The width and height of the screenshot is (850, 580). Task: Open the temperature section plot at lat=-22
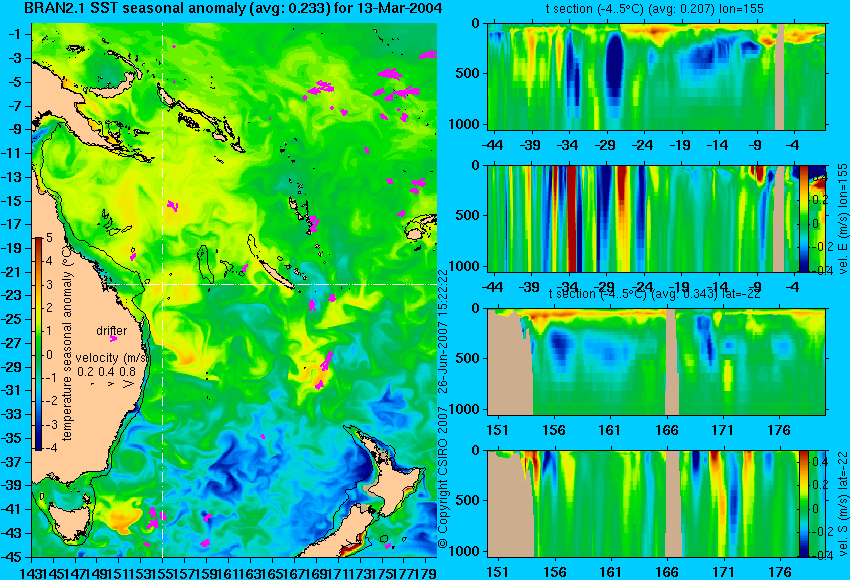[x=656, y=362]
